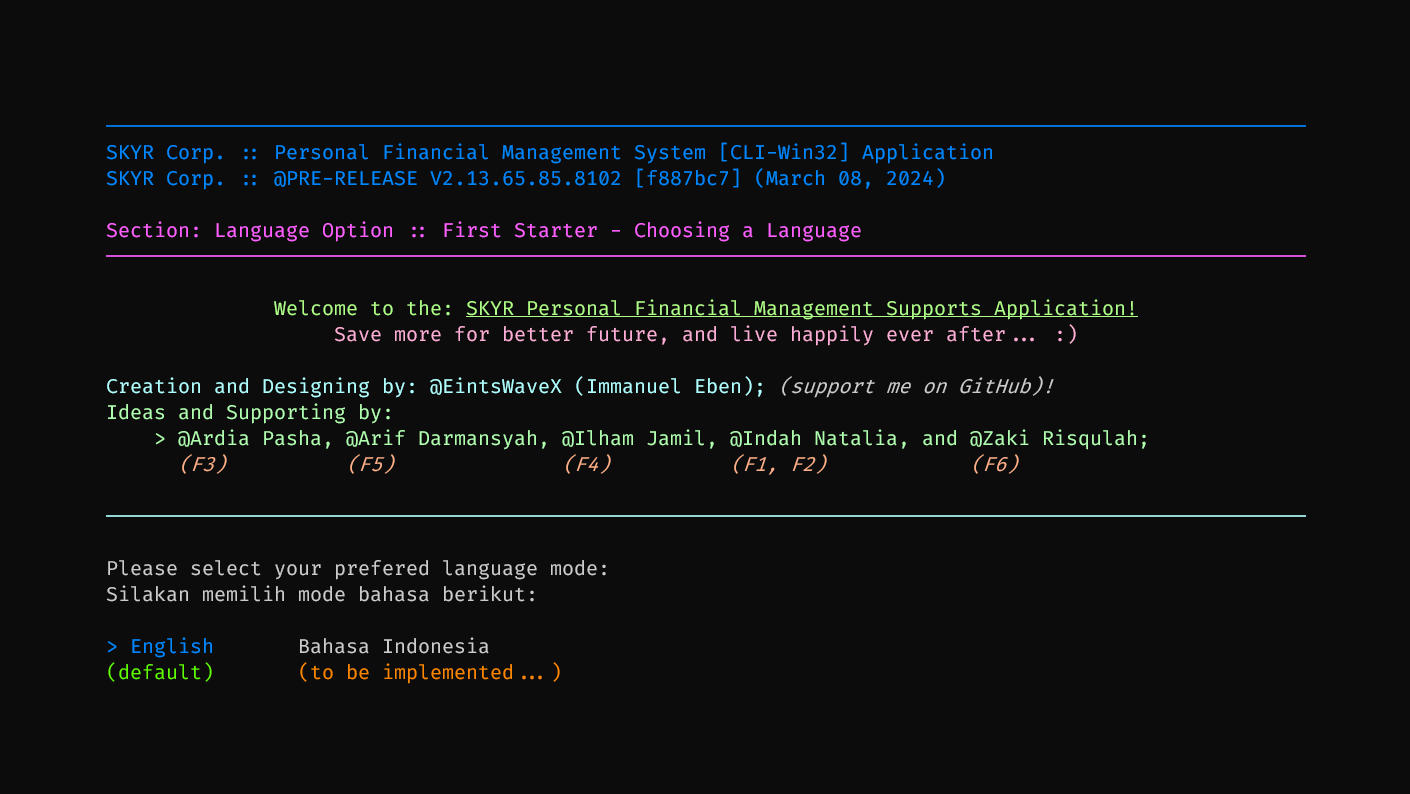Click the Section: Language Option heading
This screenshot has height=794, width=1410.
(250, 231)
